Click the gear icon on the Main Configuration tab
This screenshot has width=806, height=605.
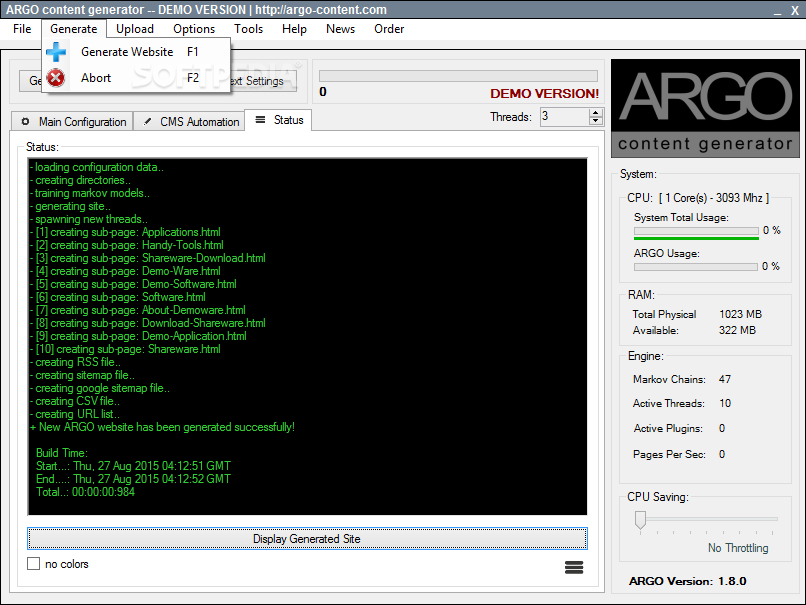click(25, 122)
